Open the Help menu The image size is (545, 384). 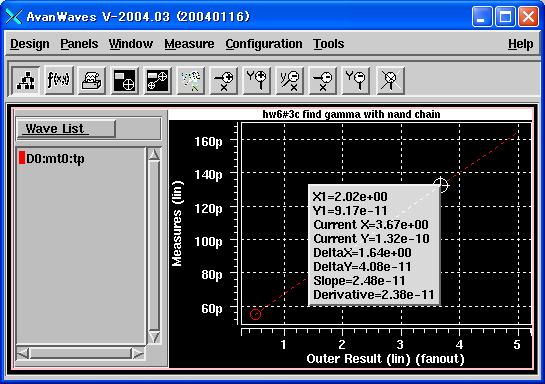point(520,44)
